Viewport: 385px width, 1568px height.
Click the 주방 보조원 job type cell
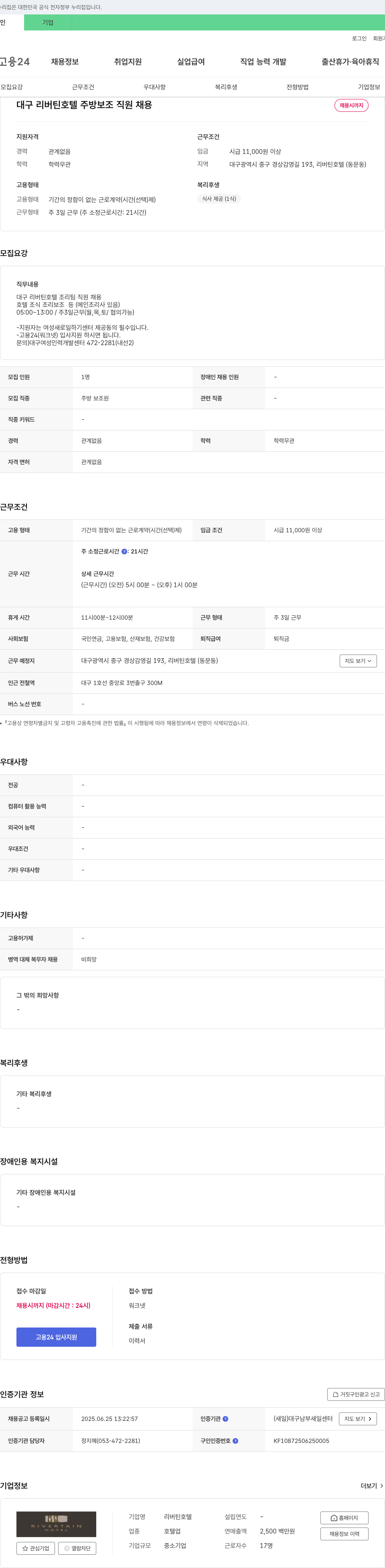pyautogui.click(x=95, y=398)
